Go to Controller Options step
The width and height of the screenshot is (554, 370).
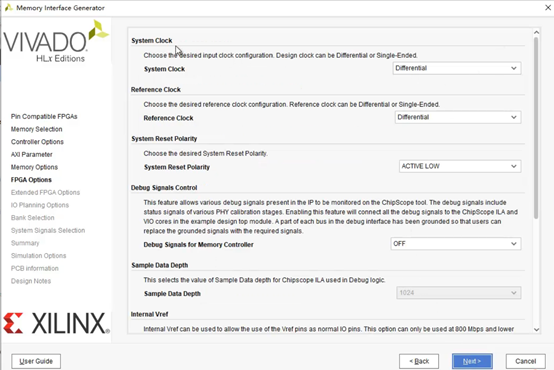tap(37, 142)
